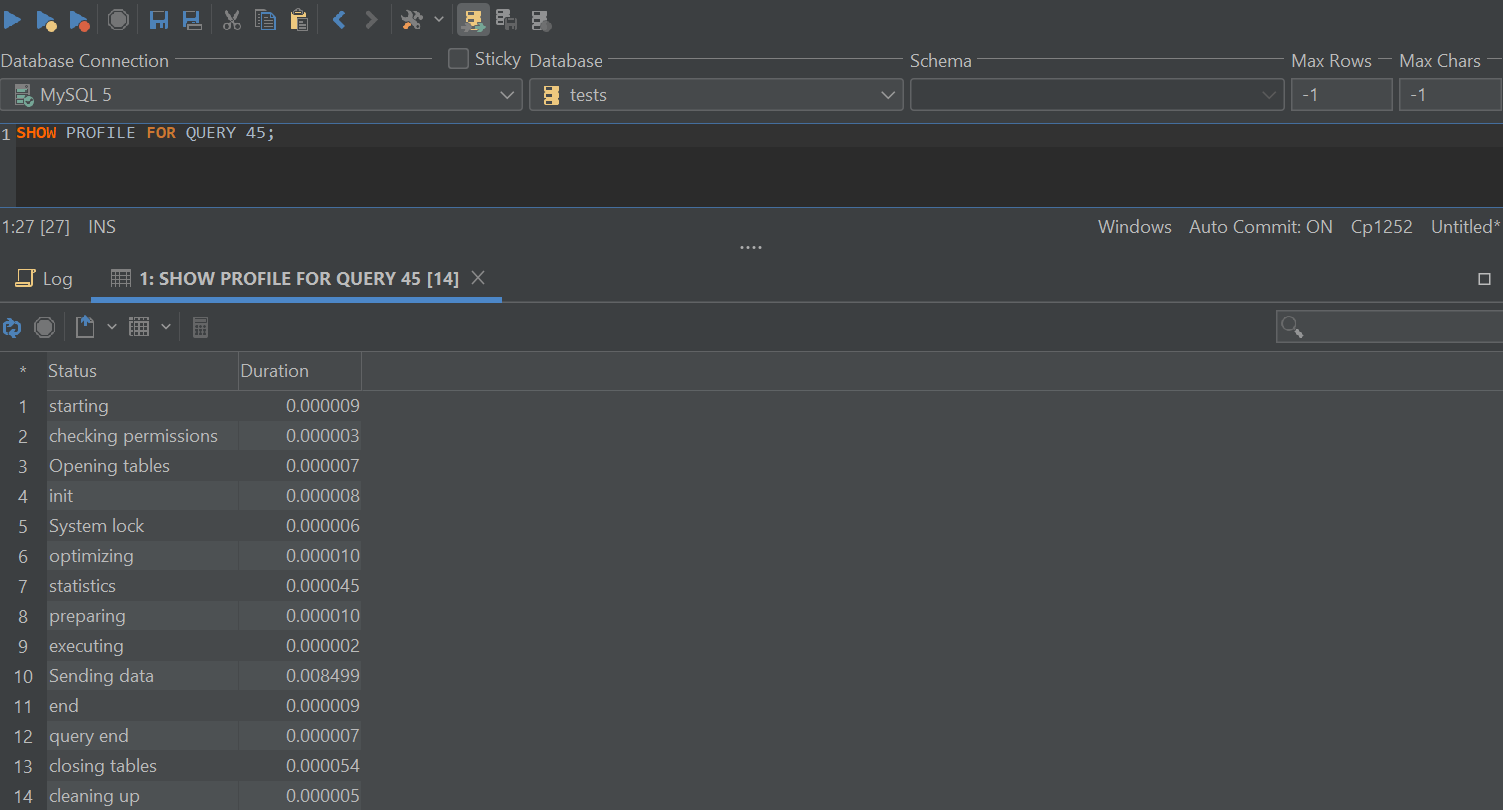This screenshot has height=810, width=1503.
Task: Export the result set data
Action: point(85,326)
